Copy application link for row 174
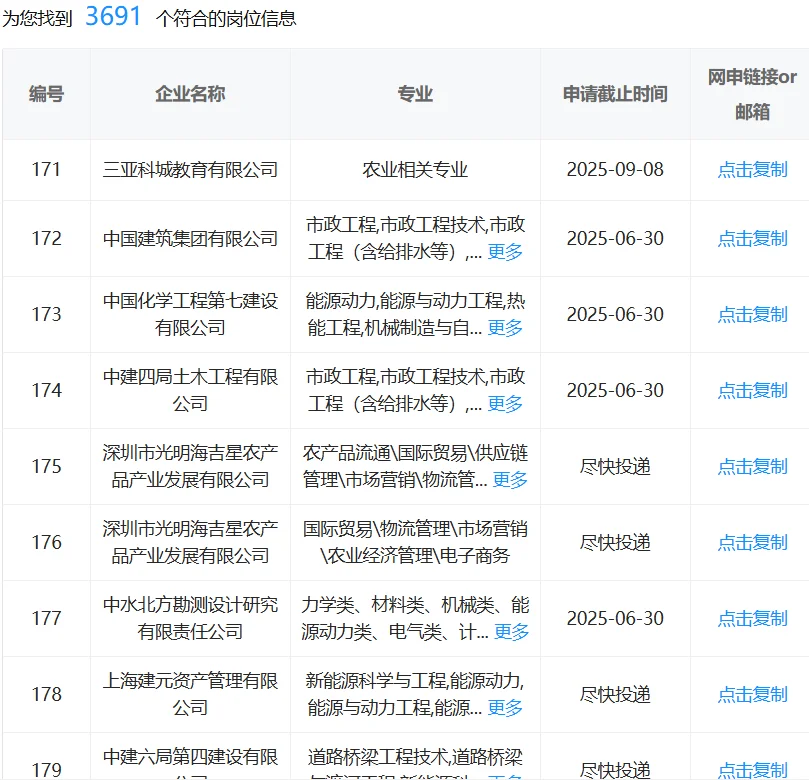This screenshot has height=780, width=809. click(x=752, y=391)
